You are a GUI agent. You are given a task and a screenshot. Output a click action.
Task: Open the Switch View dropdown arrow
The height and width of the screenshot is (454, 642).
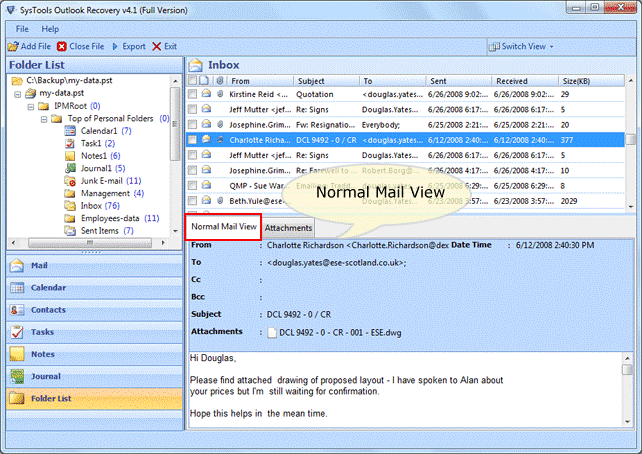pos(552,47)
